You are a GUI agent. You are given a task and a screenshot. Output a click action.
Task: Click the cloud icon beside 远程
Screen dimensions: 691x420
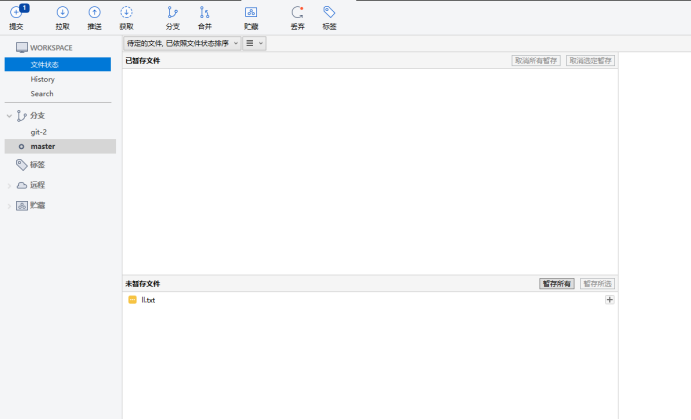click(22, 185)
